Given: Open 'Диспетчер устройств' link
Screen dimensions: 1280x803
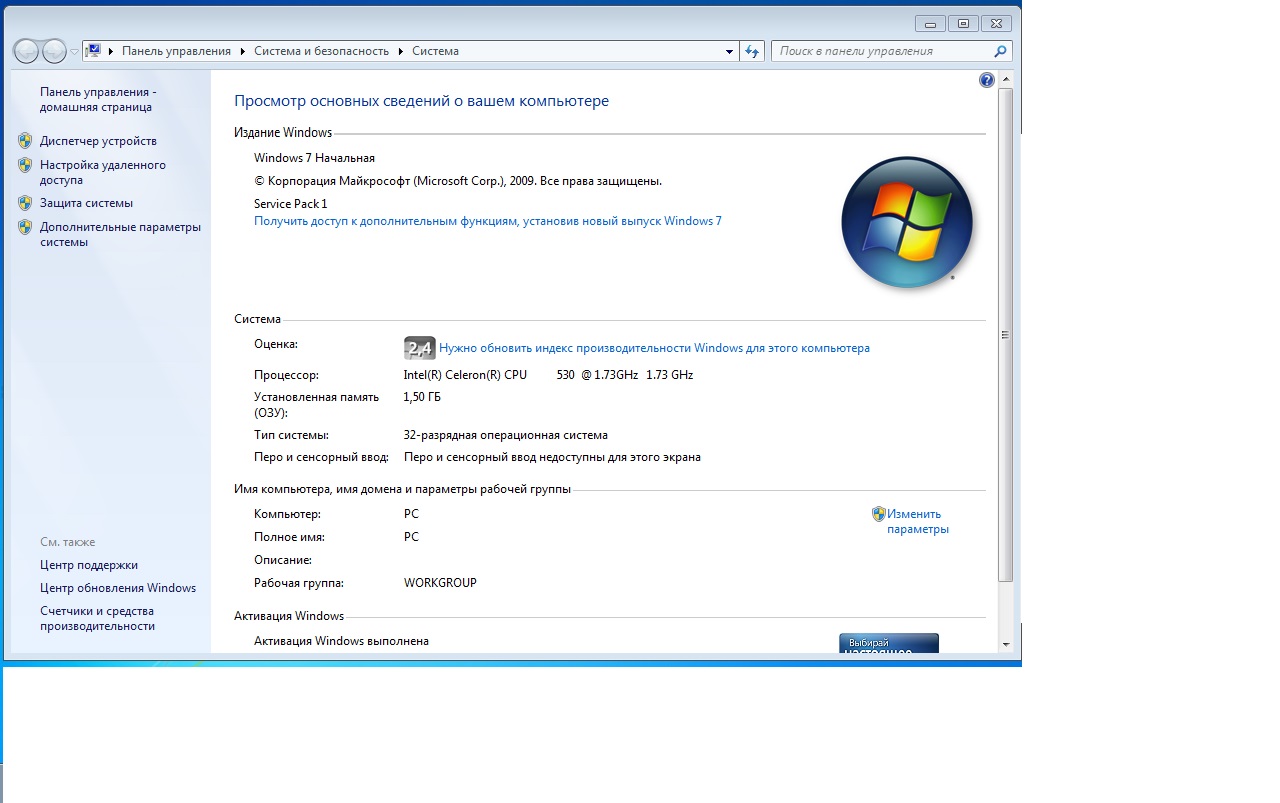Looking at the screenshot, I should point(98,141).
